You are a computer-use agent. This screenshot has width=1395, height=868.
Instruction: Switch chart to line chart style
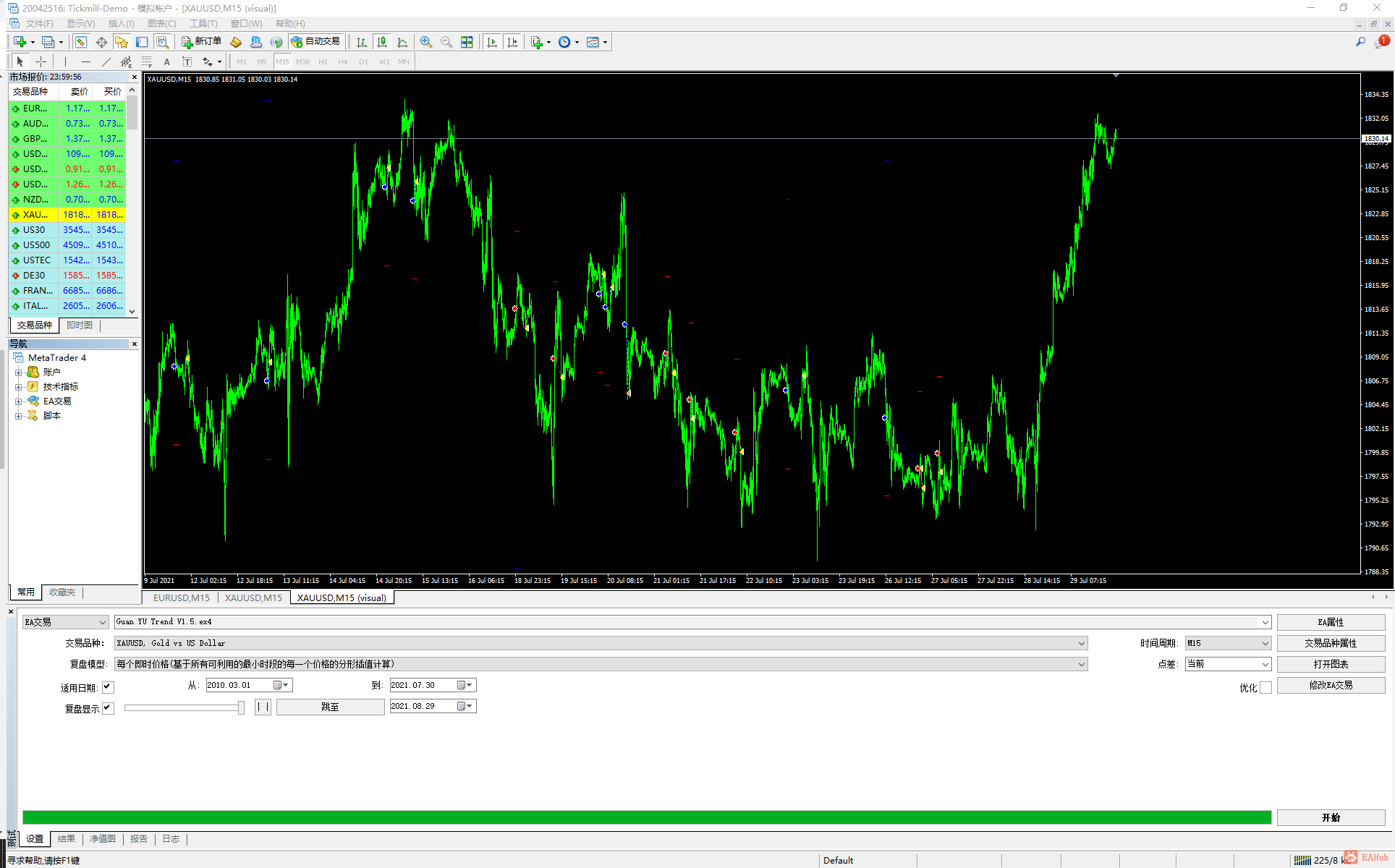pyautogui.click(x=402, y=42)
